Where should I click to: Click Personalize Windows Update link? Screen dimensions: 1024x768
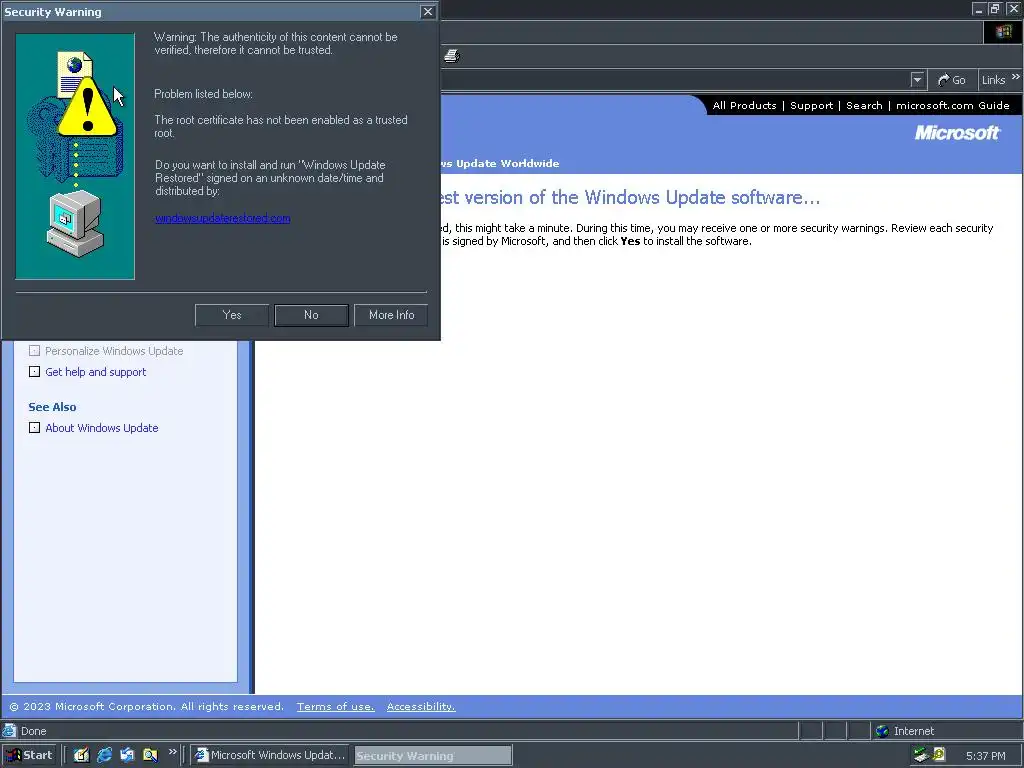pos(114,351)
